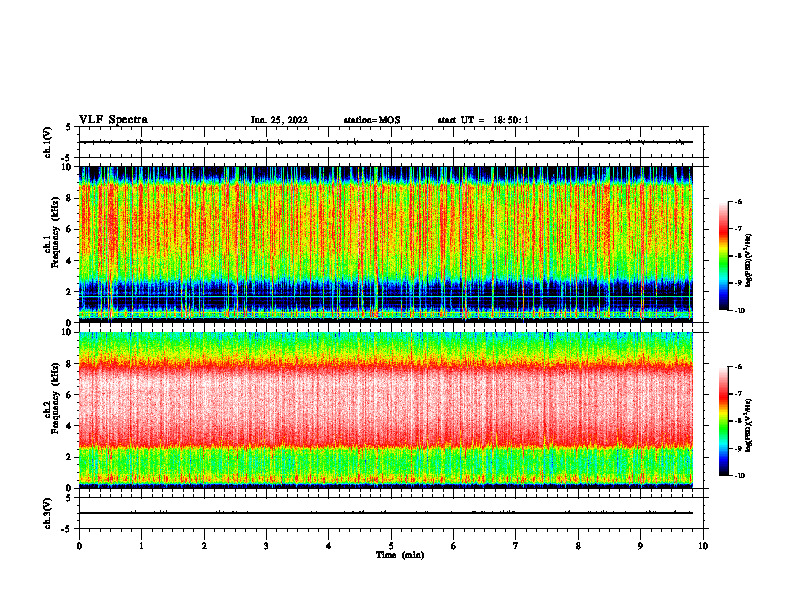The width and height of the screenshot is (792, 612).
Task: Click the ch.1 frequency tick label "2"
Action: 70,291
